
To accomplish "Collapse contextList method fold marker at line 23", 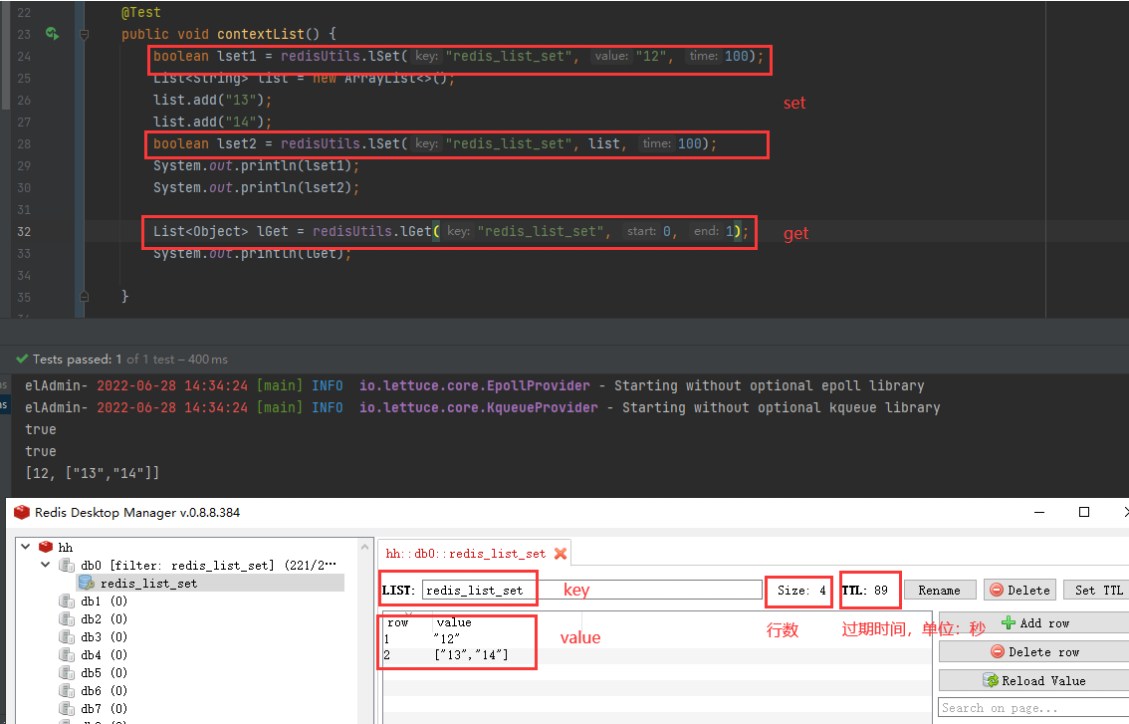I will coord(84,34).
